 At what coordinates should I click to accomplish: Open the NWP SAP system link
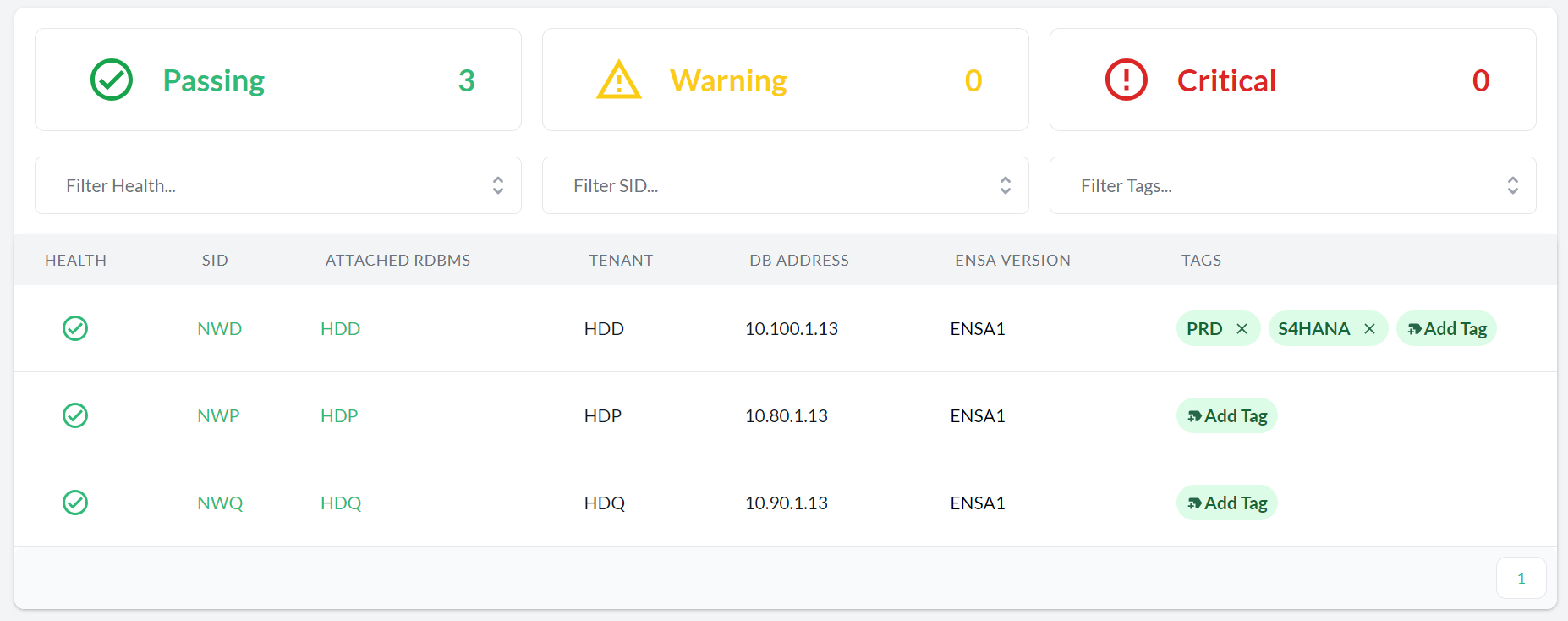point(218,416)
